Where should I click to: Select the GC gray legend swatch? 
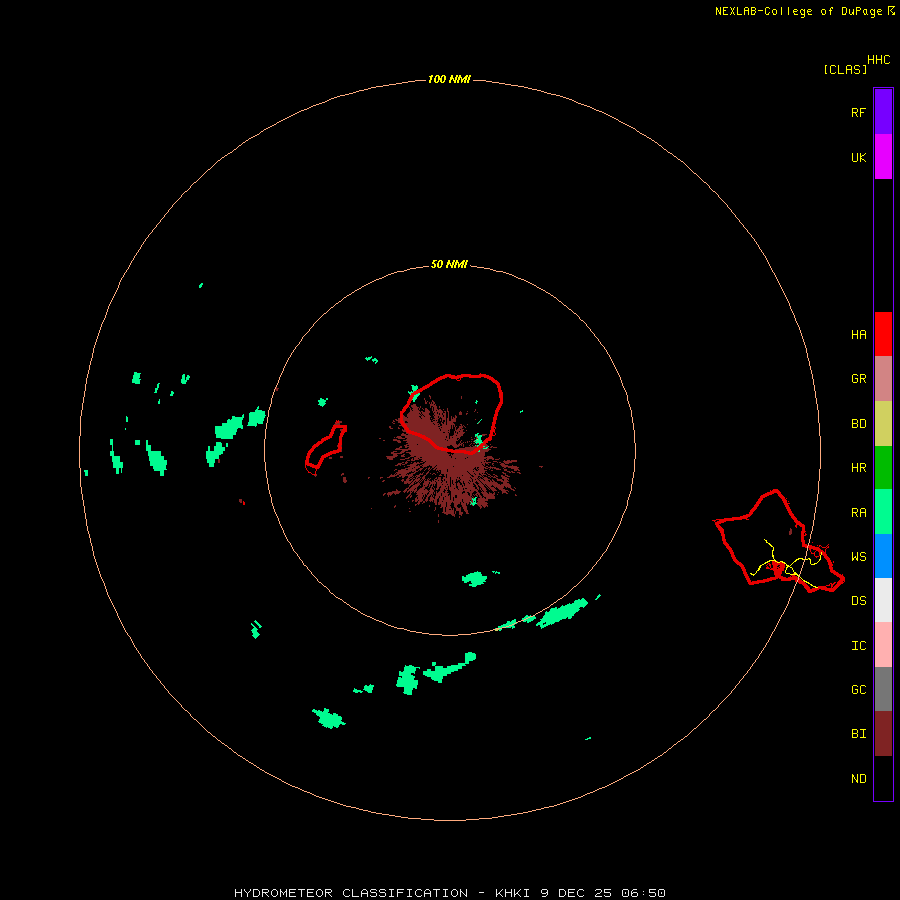point(883,689)
